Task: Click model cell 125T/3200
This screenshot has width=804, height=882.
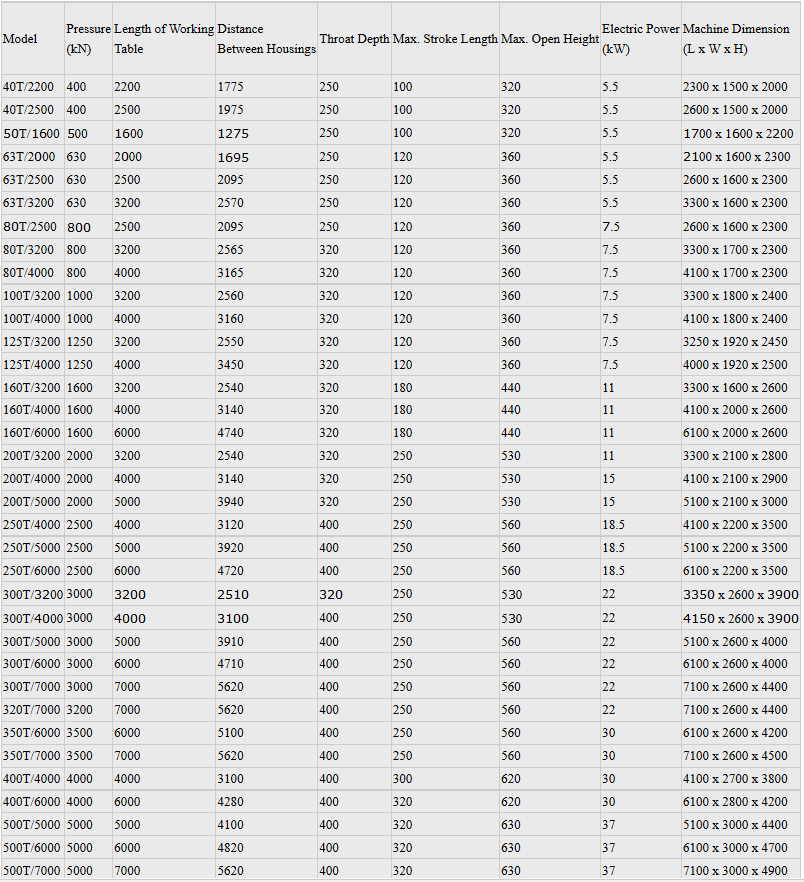Action: pyautogui.click(x=32, y=341)
